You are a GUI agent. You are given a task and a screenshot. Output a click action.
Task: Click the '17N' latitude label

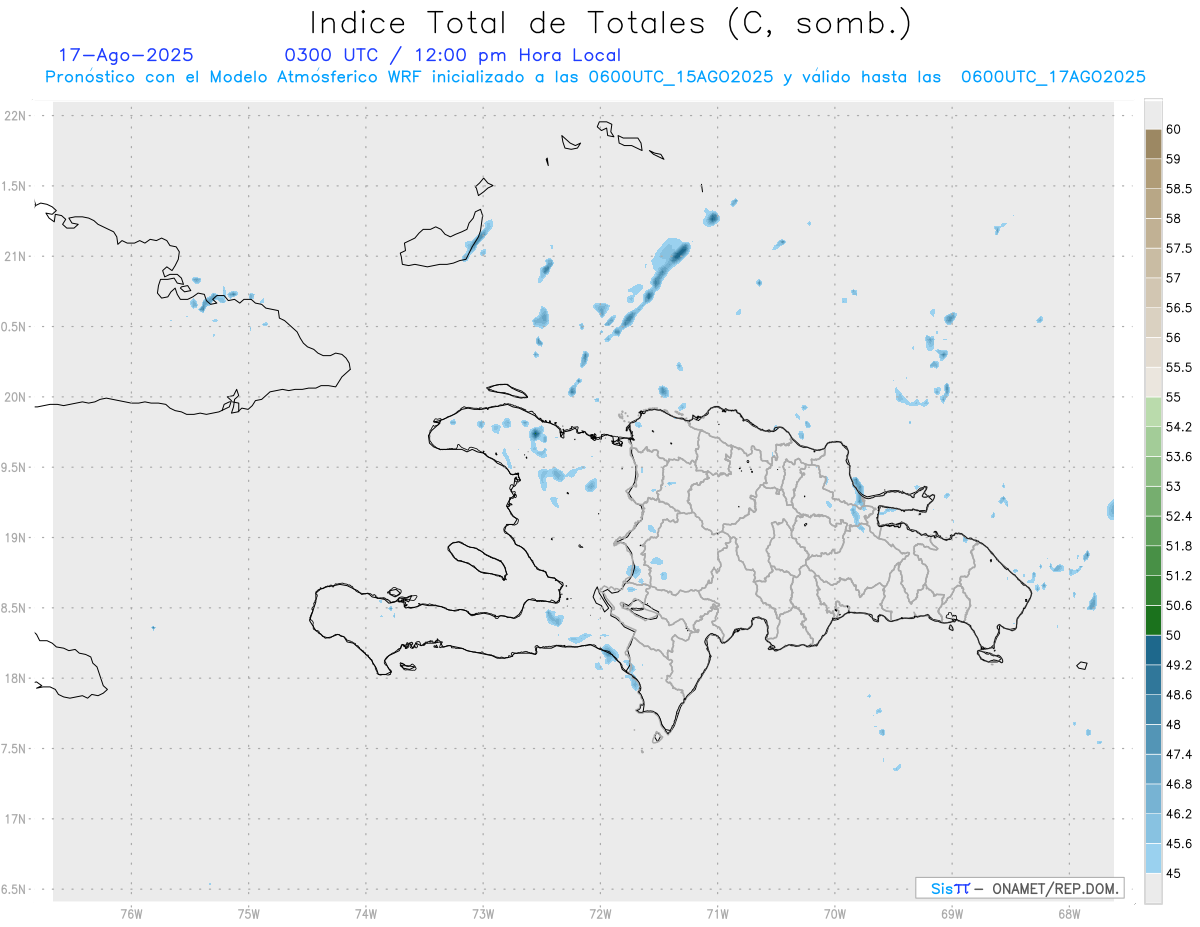17,819
